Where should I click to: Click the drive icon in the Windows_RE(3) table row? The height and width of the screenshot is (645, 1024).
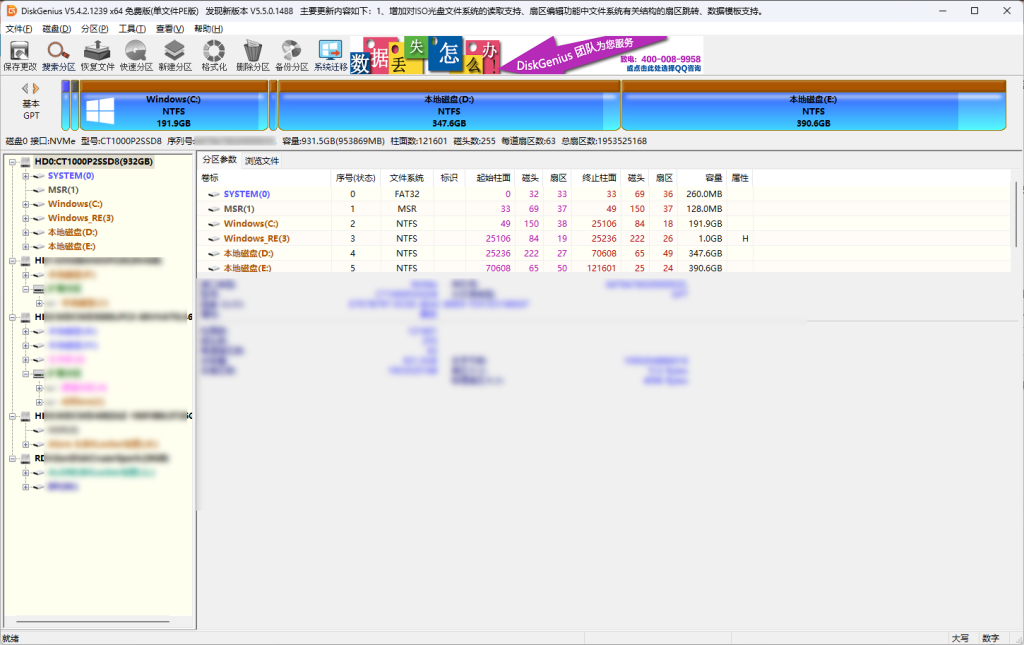(x=214, y=239)
